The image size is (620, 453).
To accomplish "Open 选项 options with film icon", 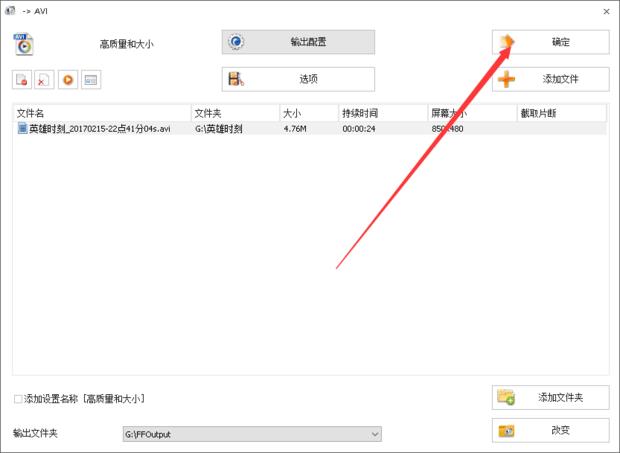I will click(x=298, y=79).
